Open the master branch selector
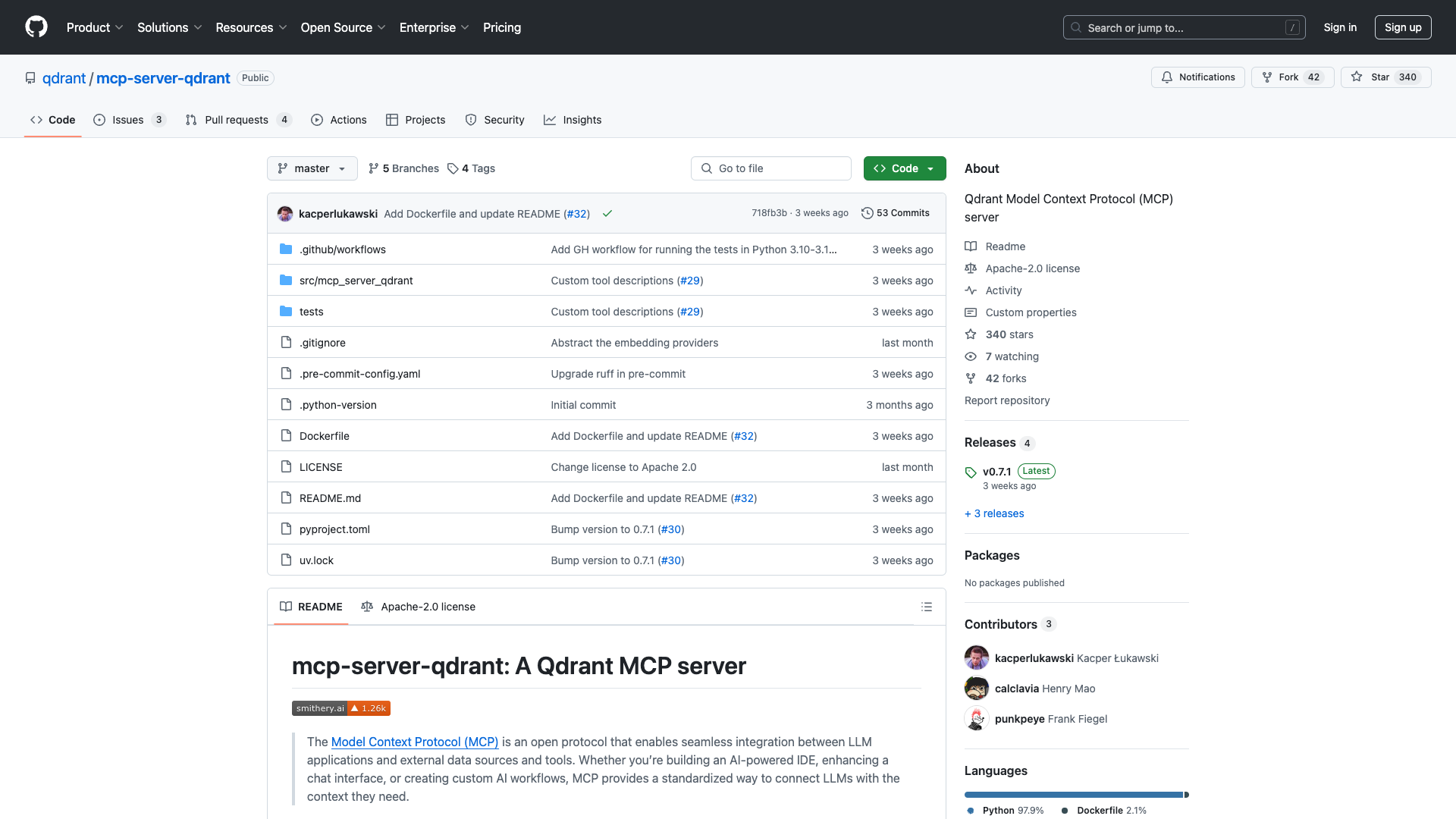 click(312, 168)
